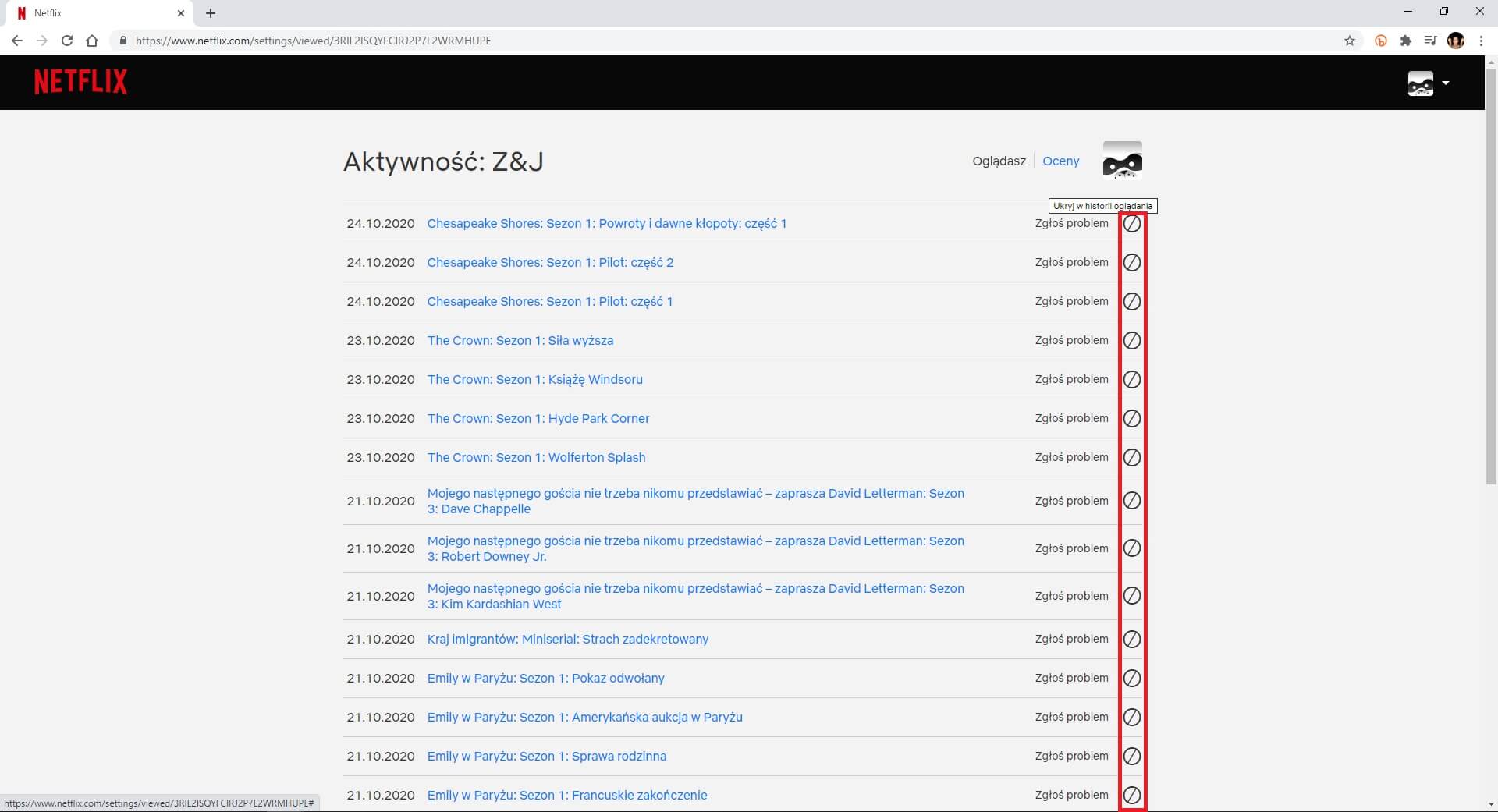Report problem for Chesapeake Shores Pilot część 1

point(1071,301)
